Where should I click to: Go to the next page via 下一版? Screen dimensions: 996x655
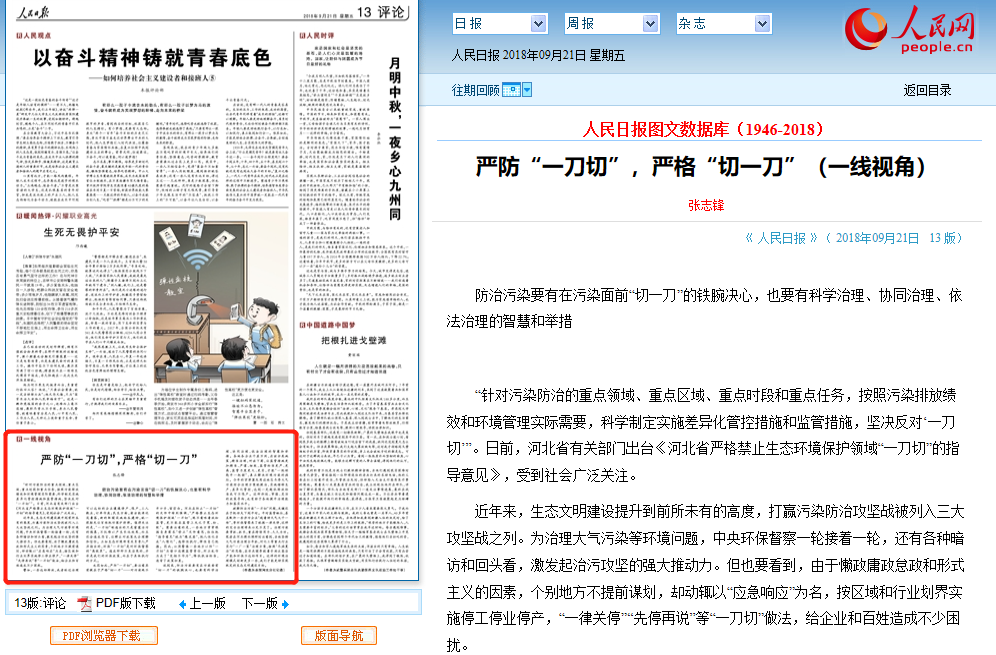click(x=259, y=603)
